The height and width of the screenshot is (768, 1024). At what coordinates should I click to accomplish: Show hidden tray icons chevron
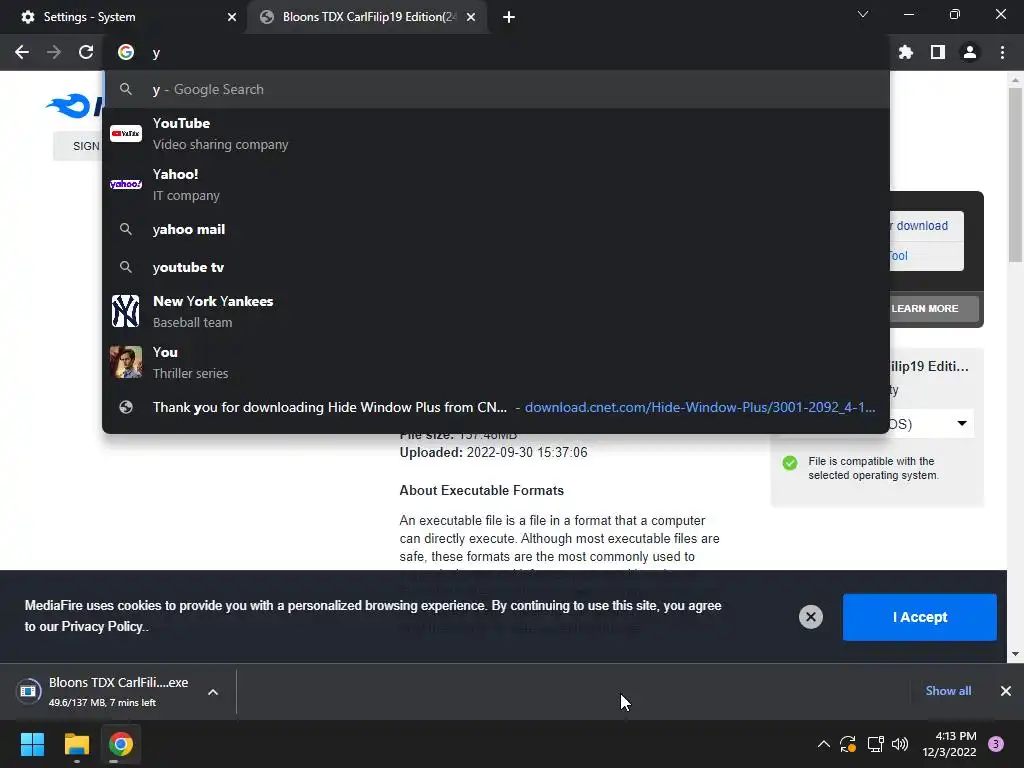tap(824, 744)
